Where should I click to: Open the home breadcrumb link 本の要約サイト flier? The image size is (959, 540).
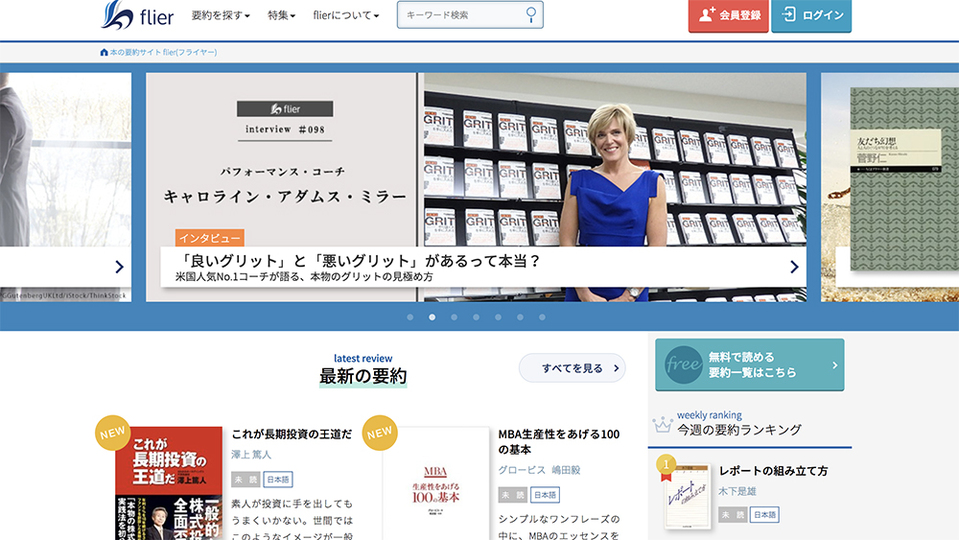(158, 53)
